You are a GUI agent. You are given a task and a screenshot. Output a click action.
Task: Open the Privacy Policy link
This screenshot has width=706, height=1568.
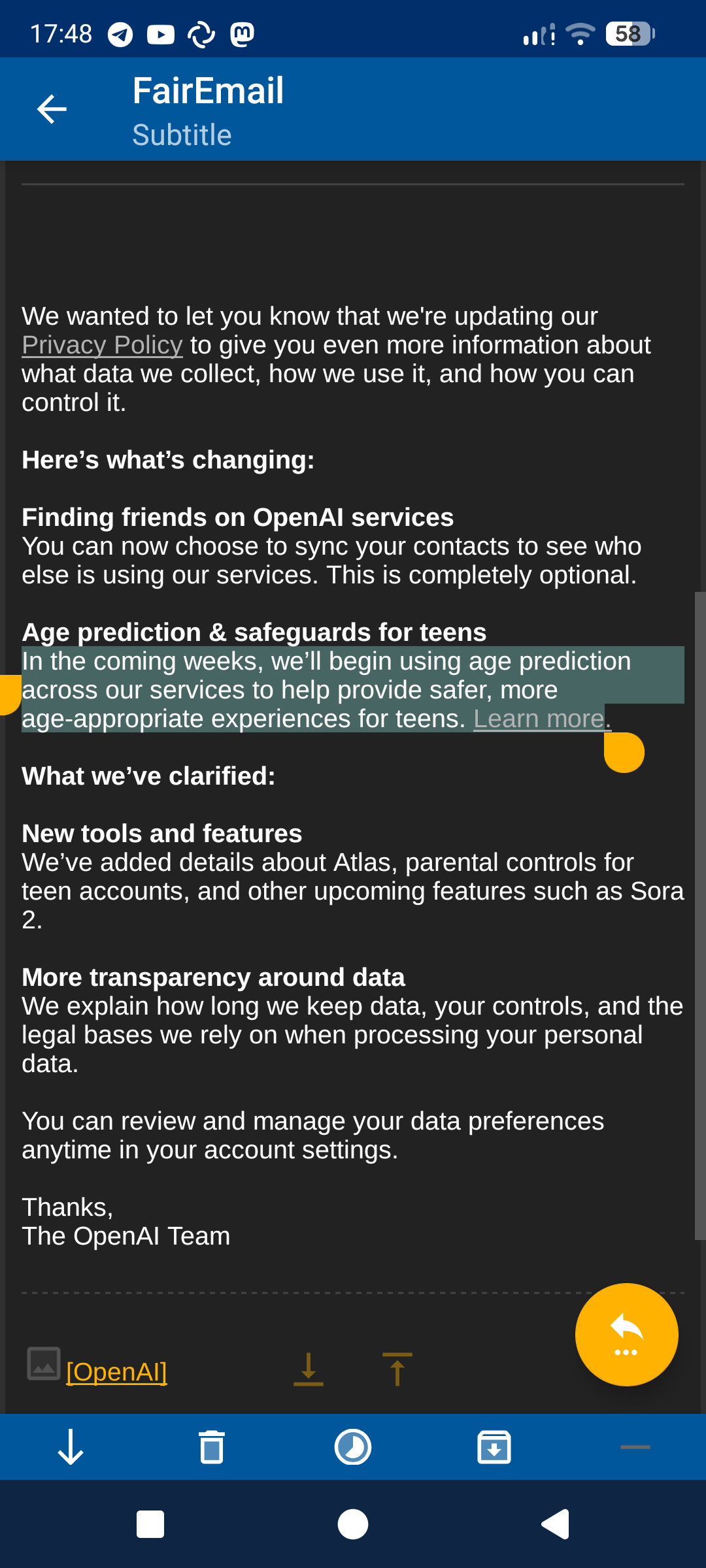tap(102, 345)
